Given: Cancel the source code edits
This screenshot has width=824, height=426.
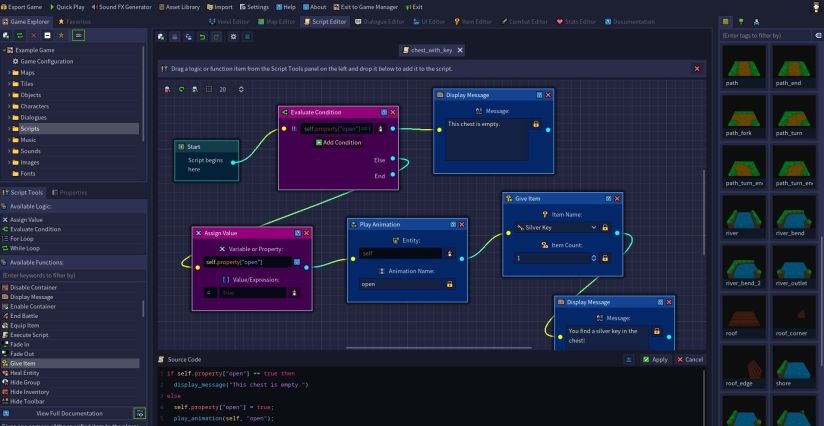Looking at the screenshot, I should point(690,359).
